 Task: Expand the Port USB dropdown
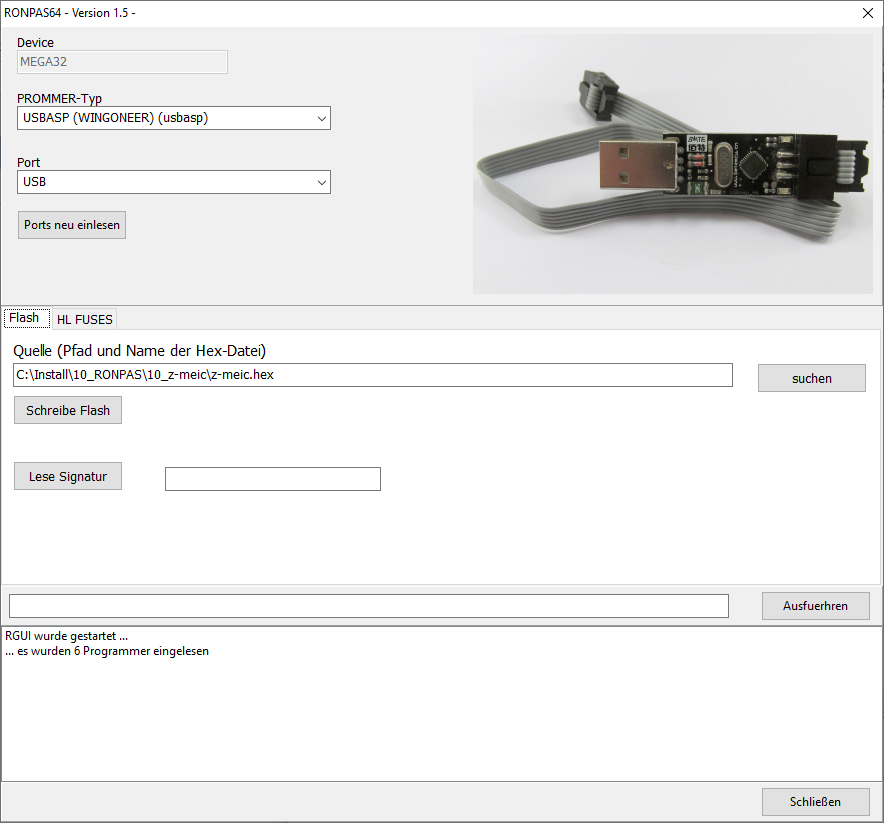pos(173,182)
